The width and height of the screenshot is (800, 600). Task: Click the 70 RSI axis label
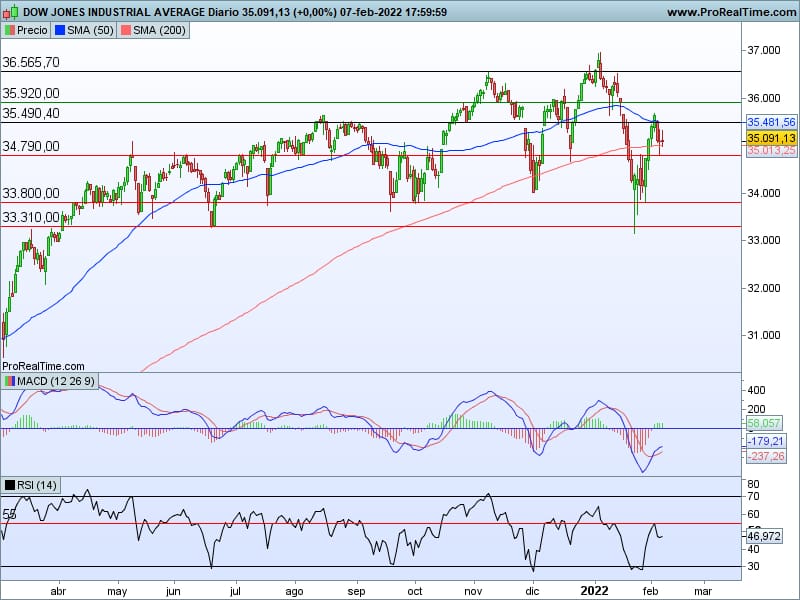754,496
